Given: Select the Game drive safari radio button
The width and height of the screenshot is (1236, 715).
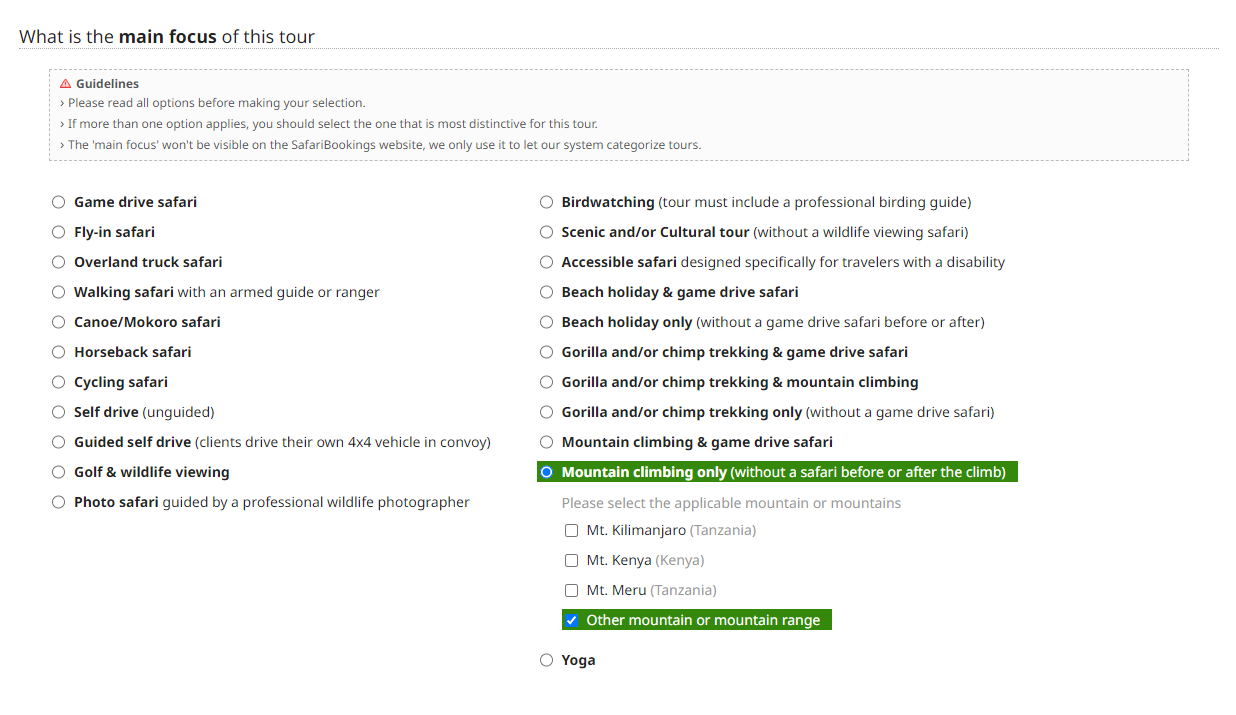Looking at the screenshot, I should click(x=59, y=202).
